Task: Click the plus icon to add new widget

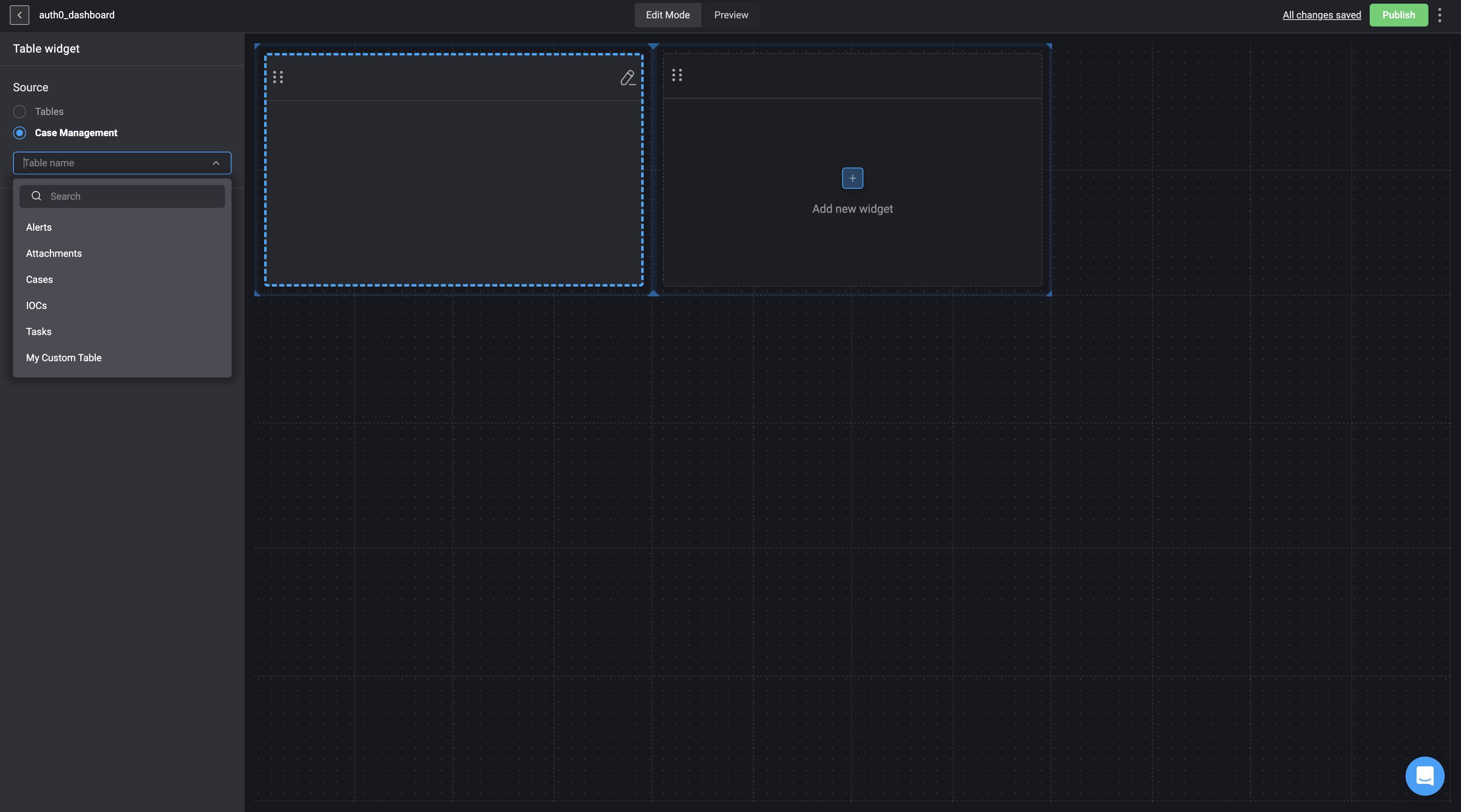Action: point(852,178)
